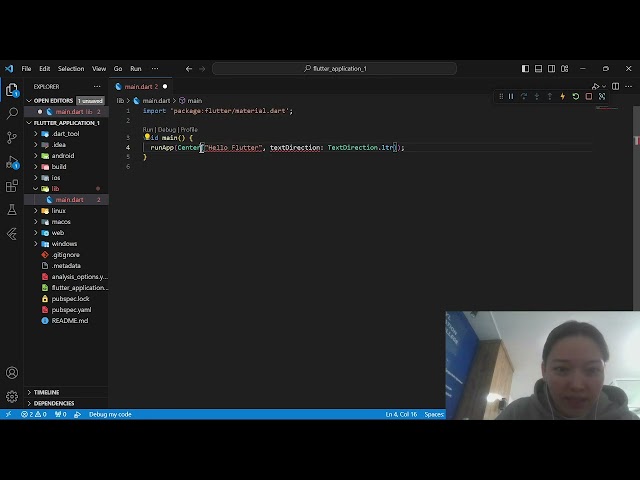Screen dimensions: 640x480
Task: Expand the TIMELINE section
Action: click(66, 392)
